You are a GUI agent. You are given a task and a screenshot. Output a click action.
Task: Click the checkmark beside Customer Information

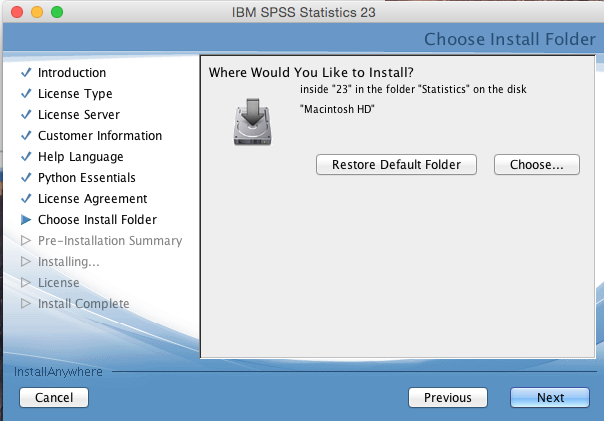26,136
